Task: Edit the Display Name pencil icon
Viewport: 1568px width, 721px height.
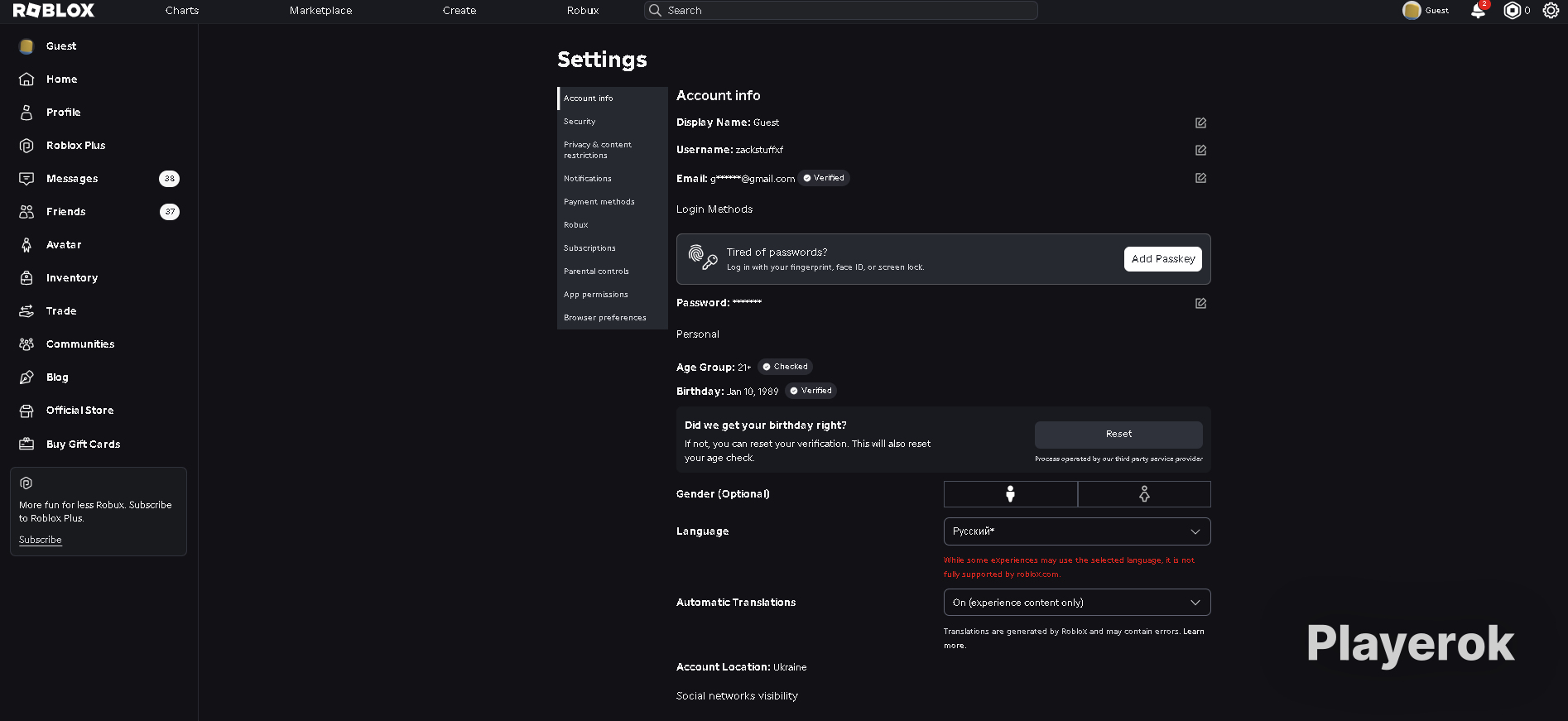Action: click(1200, 123)
